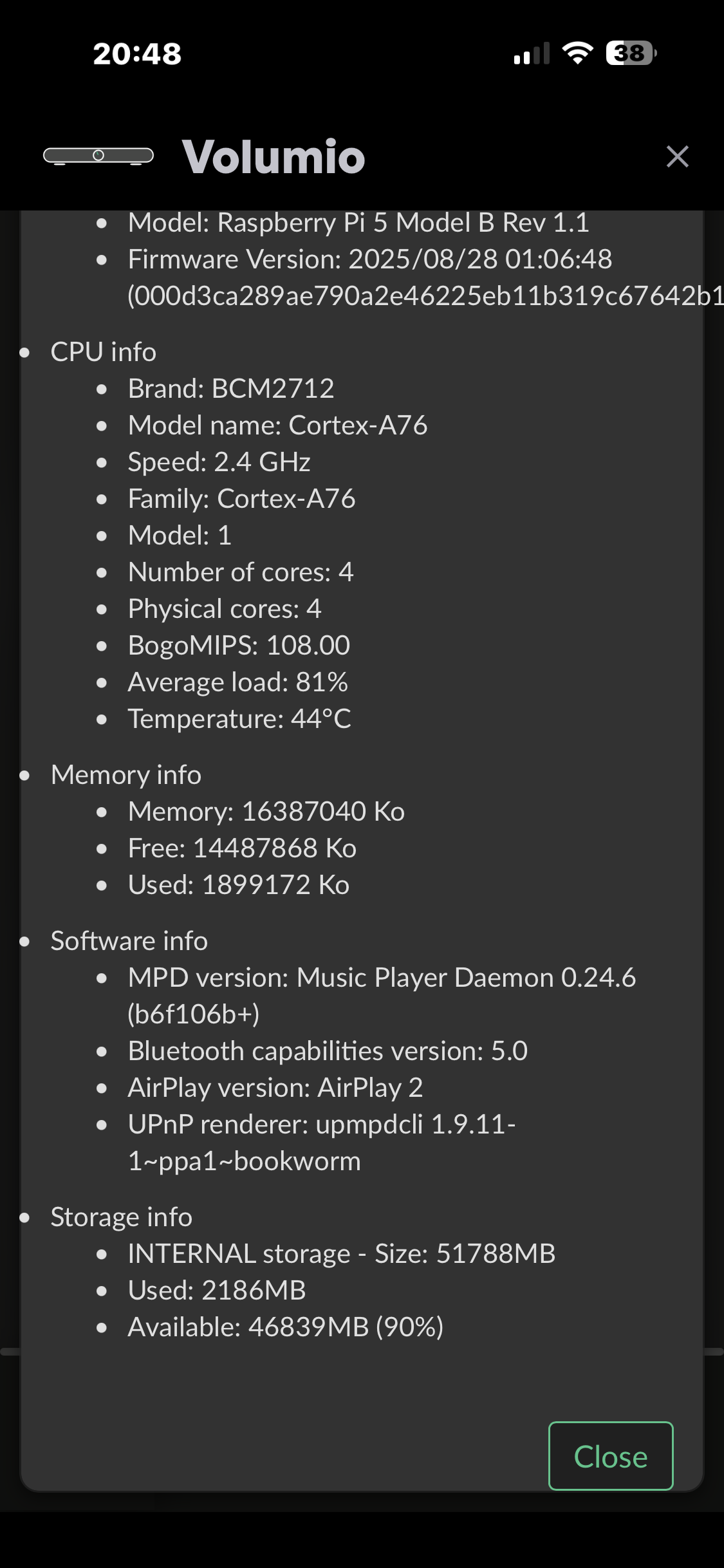This screenshot has width=724, height=1568.
Task: Tap the MPD version line
Action: point(382,978)
